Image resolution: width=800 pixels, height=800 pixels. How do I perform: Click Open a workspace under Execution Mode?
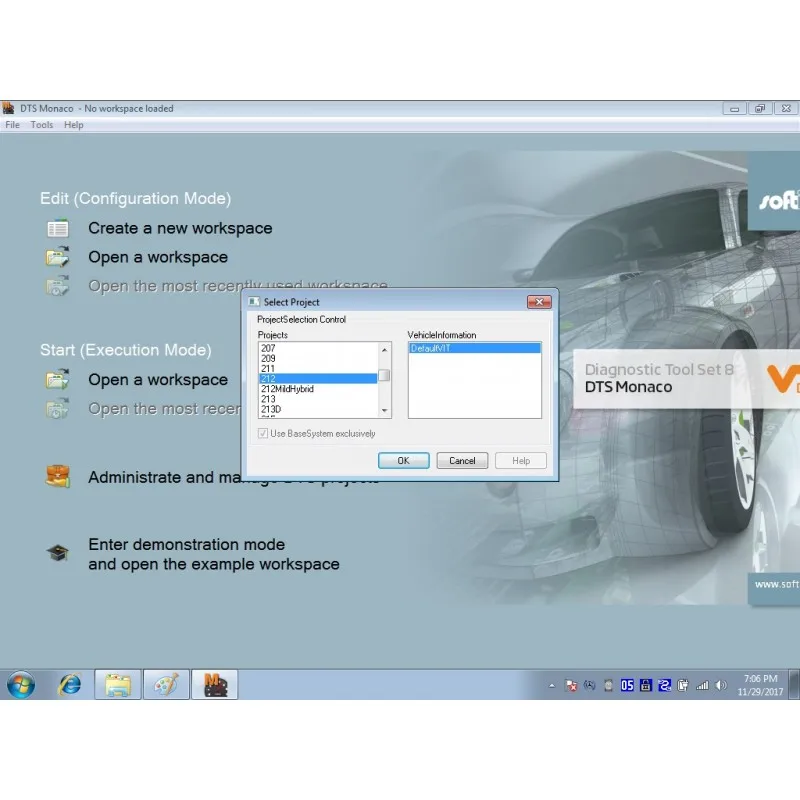pos(158,380)
